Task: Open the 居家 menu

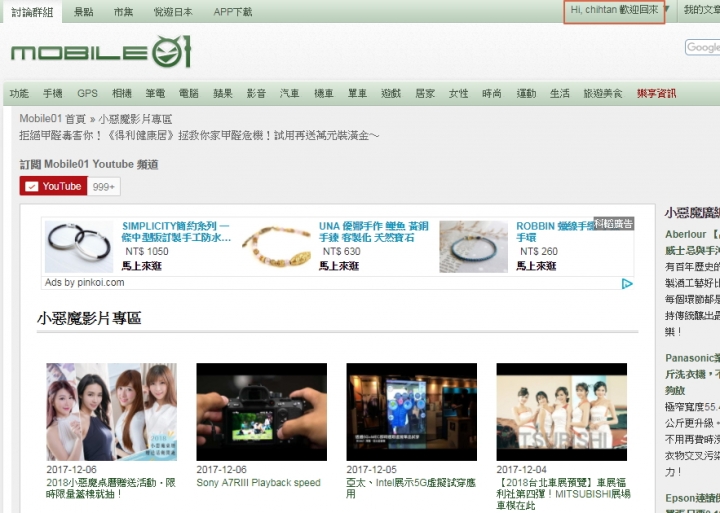Action: (x=425, y=94)
